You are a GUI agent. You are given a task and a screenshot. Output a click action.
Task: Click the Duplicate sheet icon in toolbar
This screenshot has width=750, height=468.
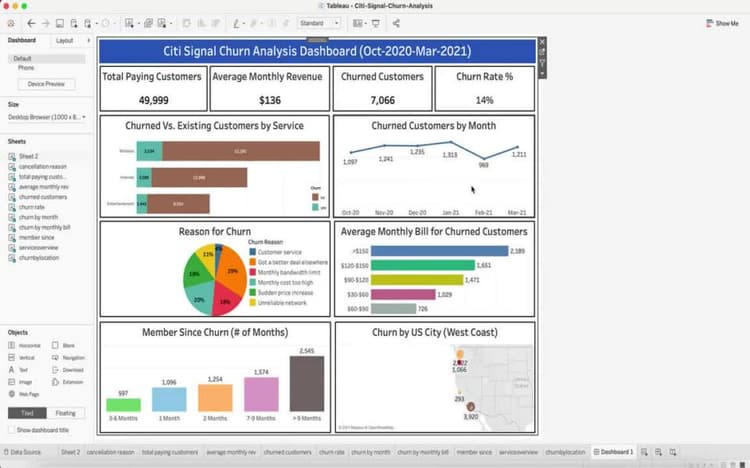tap(148, 23)
